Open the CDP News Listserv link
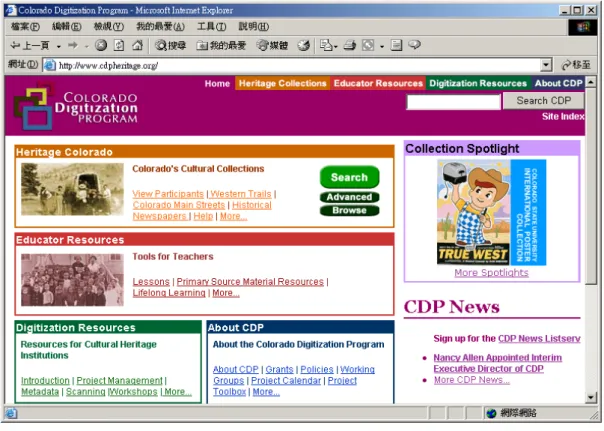The image size is (604, 431). tap(539, 339)
